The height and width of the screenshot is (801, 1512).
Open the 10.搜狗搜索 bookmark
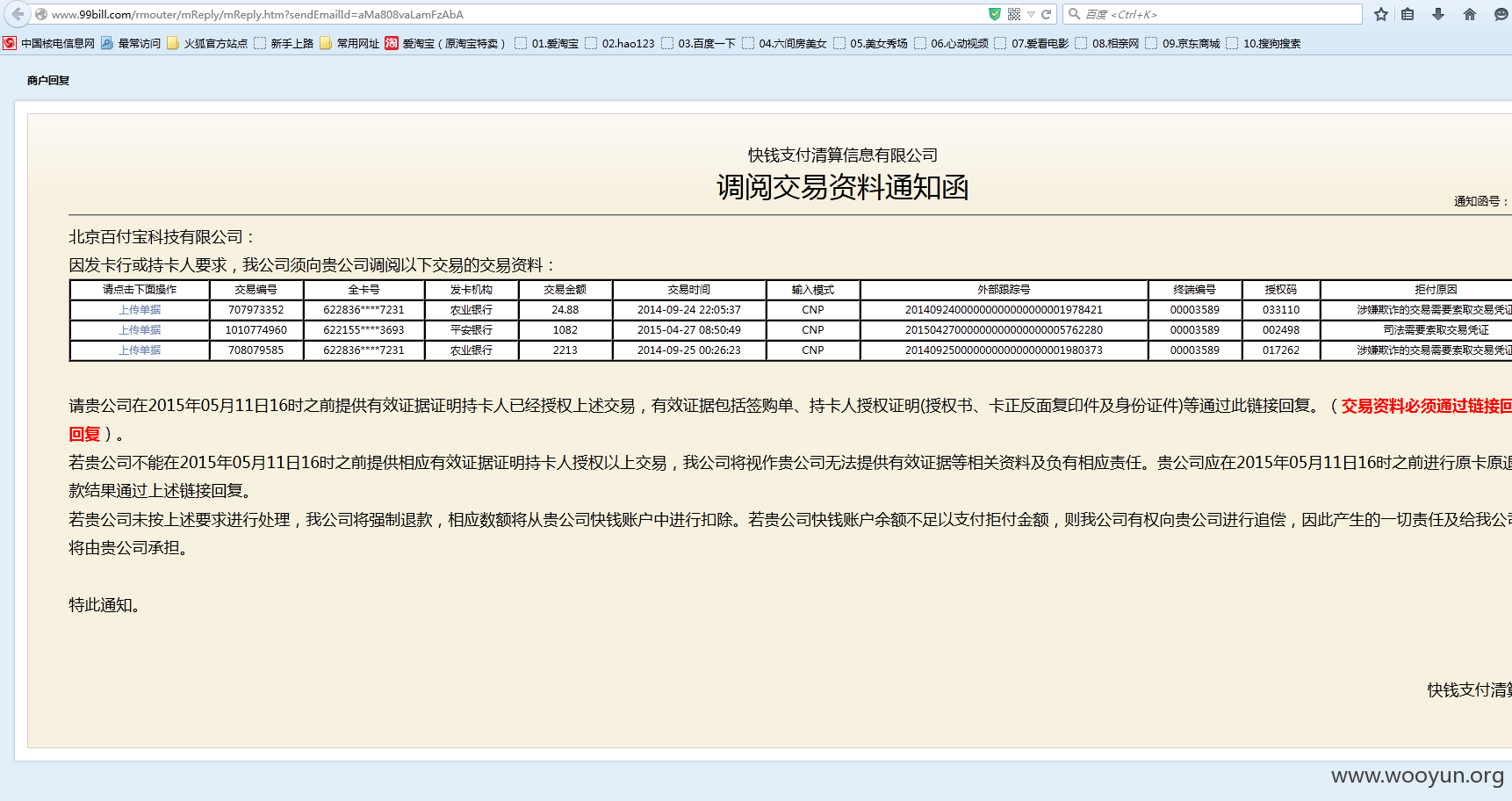point(1264,43)
